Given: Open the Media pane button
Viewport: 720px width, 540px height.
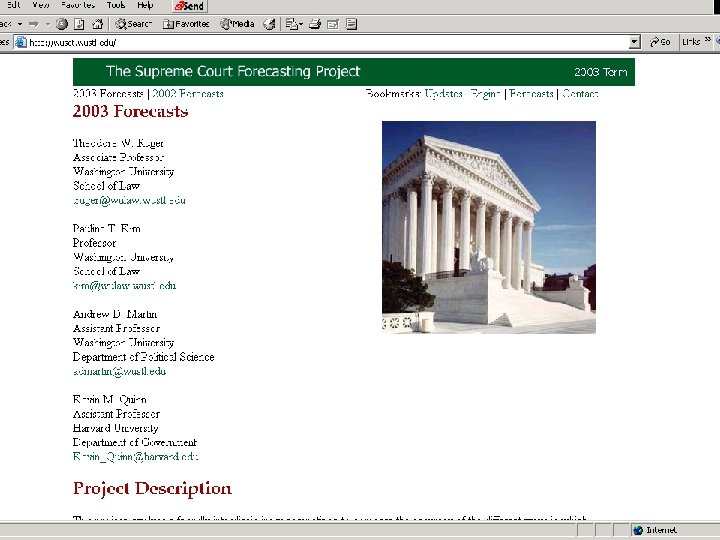Looking at the screenshot, I should (237, 24).
